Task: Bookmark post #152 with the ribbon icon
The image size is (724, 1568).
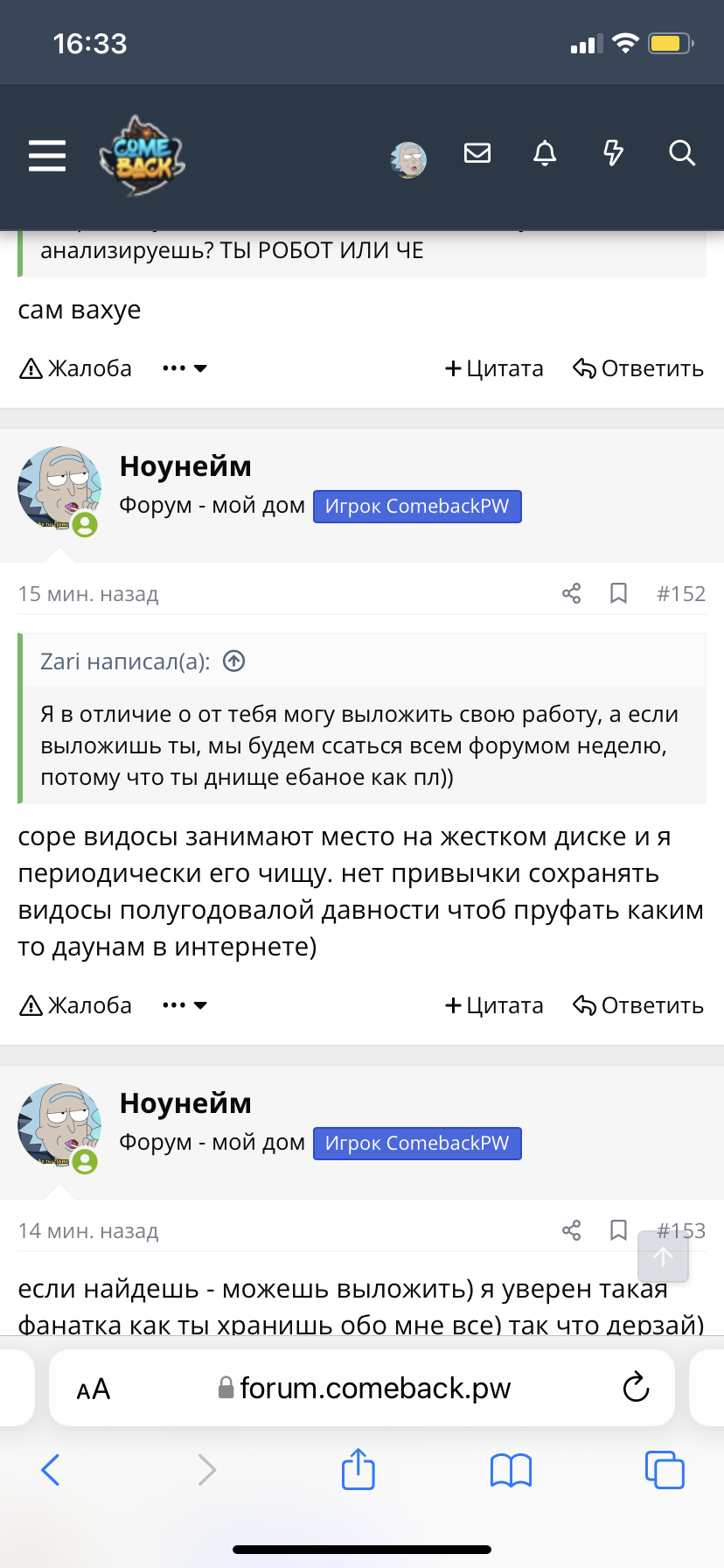Action: coord(618,593)
